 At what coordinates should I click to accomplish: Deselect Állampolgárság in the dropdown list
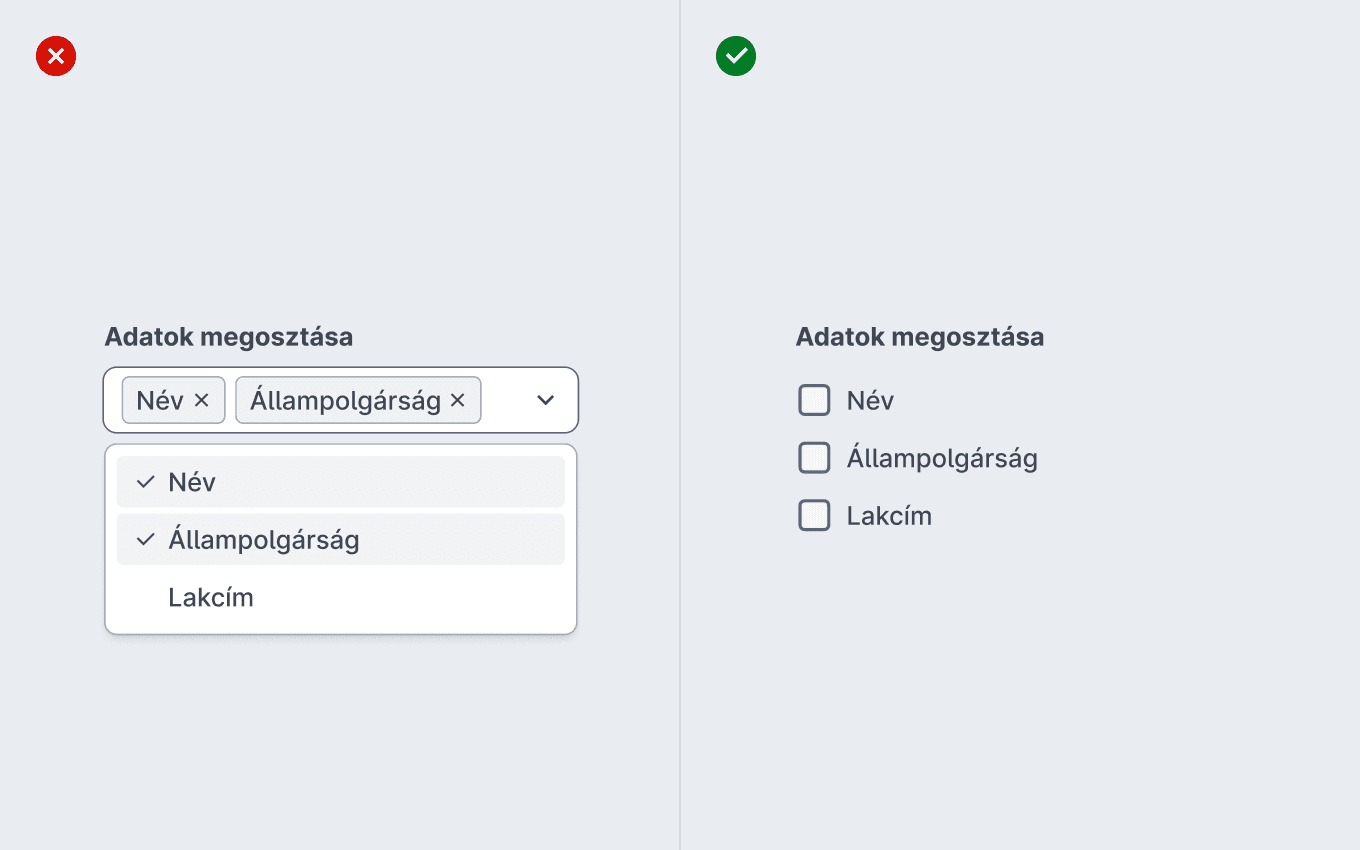coord(341,540)
